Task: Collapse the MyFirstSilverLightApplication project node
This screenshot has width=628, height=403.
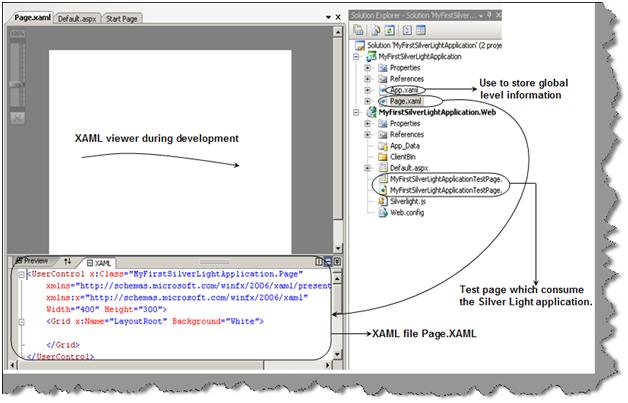Action: 356,56
